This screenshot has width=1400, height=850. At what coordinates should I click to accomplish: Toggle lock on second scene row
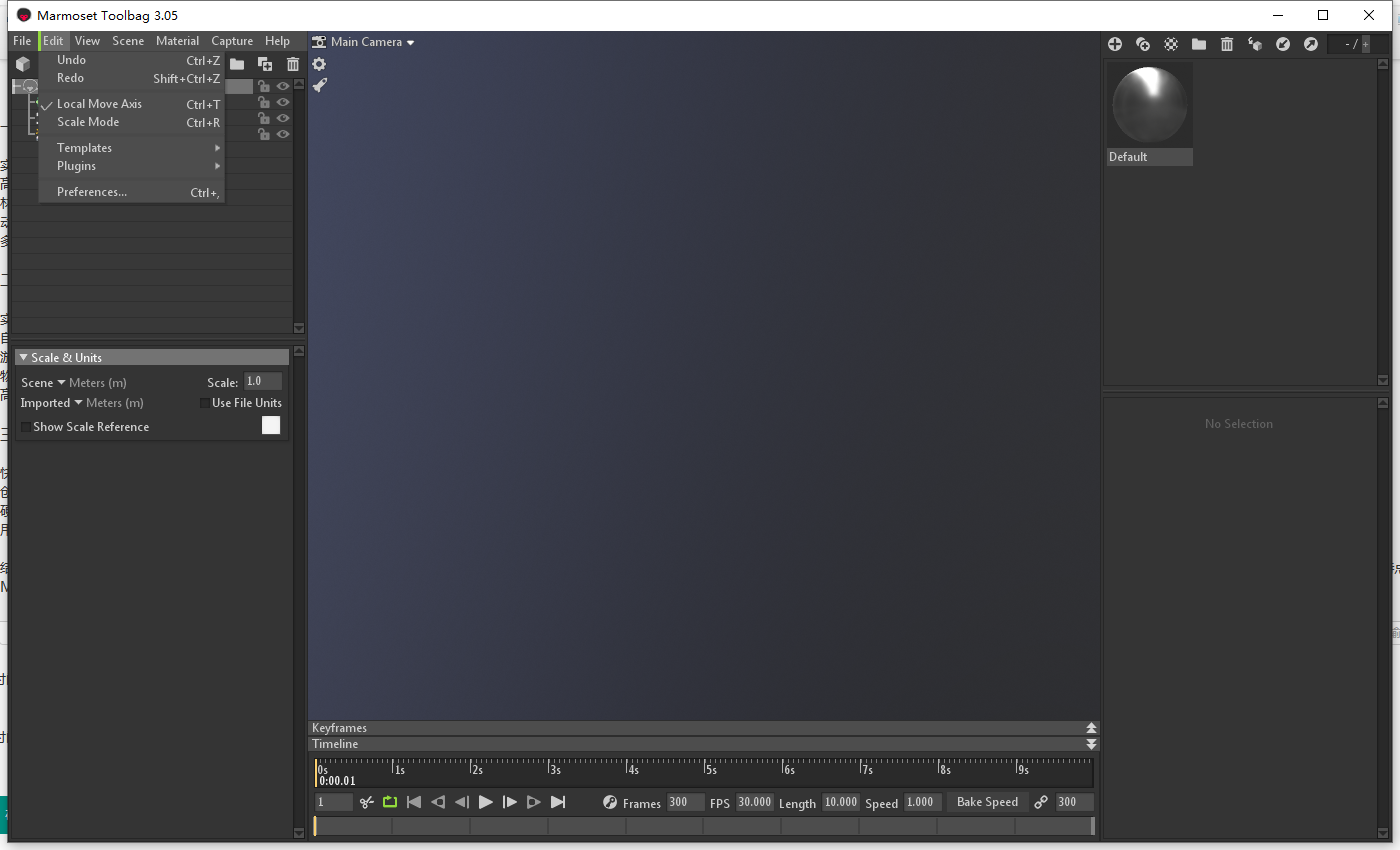[264, 102]
